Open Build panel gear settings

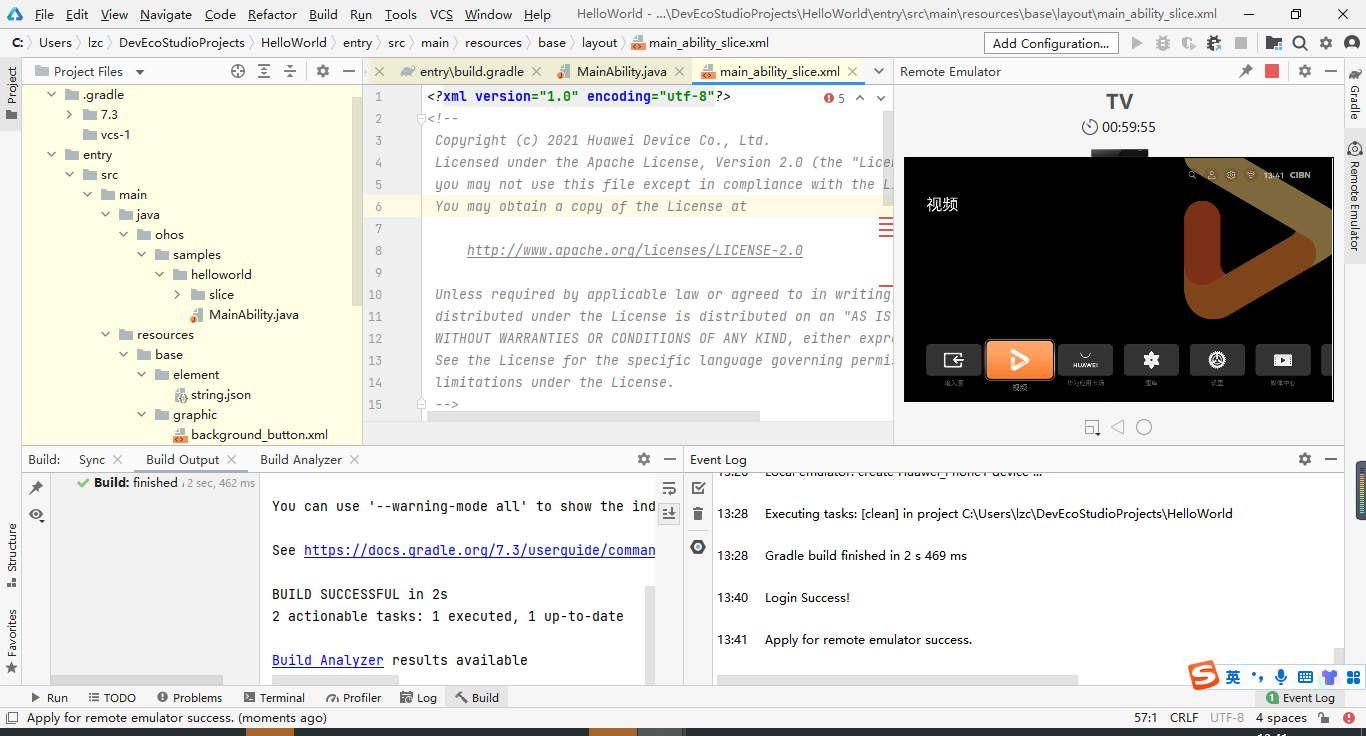pos(644,459)
